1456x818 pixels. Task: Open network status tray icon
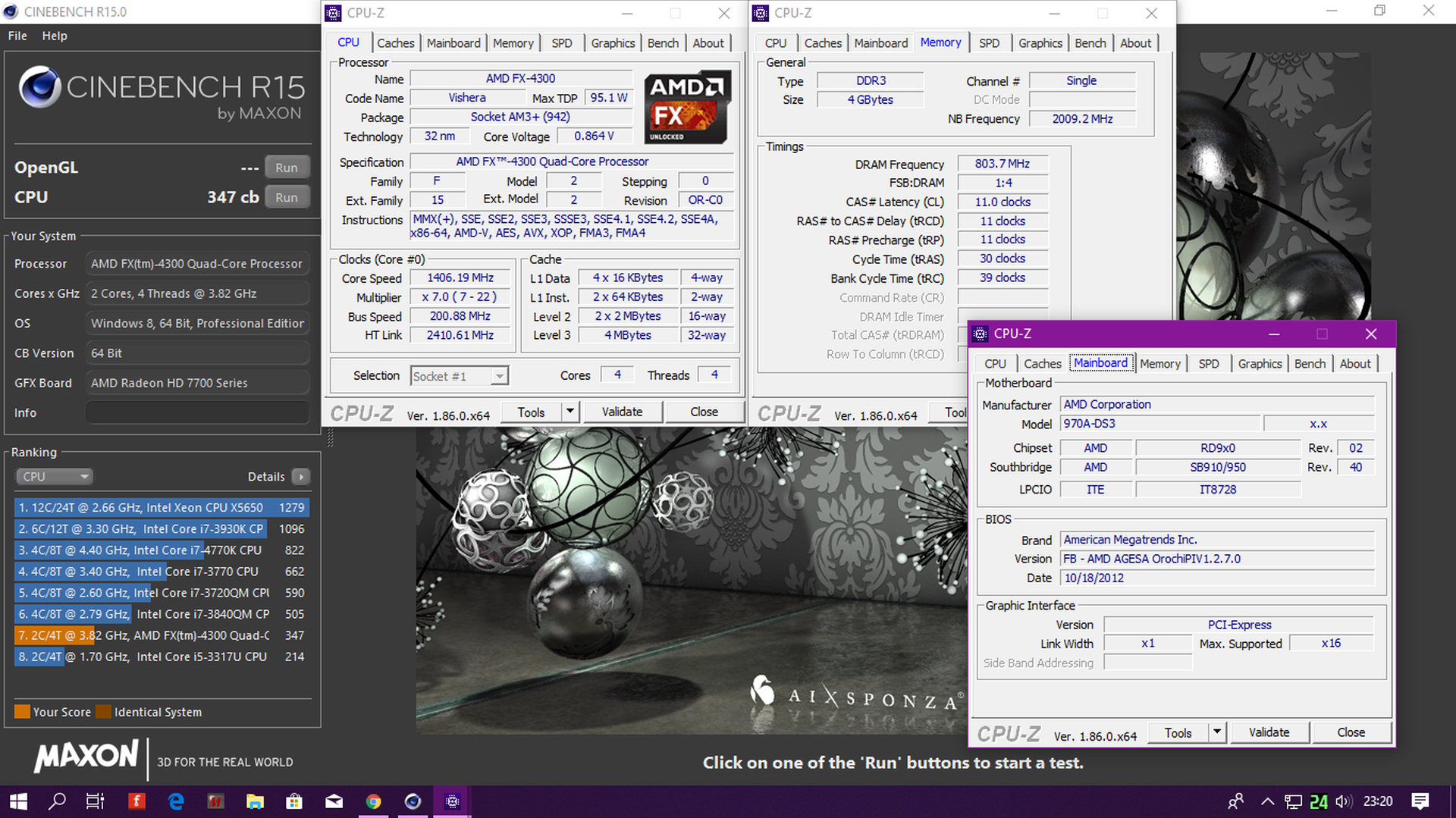pos(1293,802)
